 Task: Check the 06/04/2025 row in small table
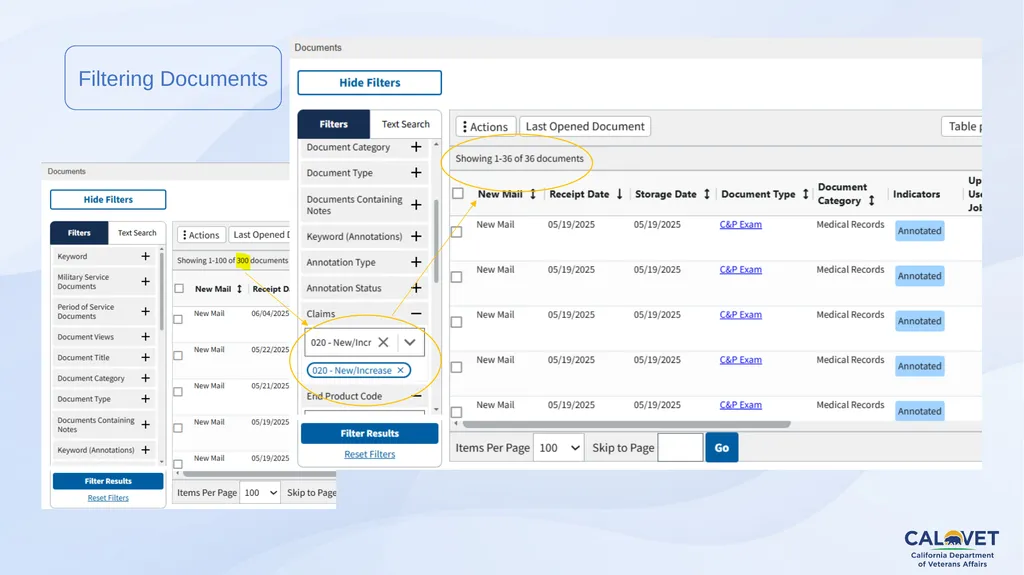[178, 320]
